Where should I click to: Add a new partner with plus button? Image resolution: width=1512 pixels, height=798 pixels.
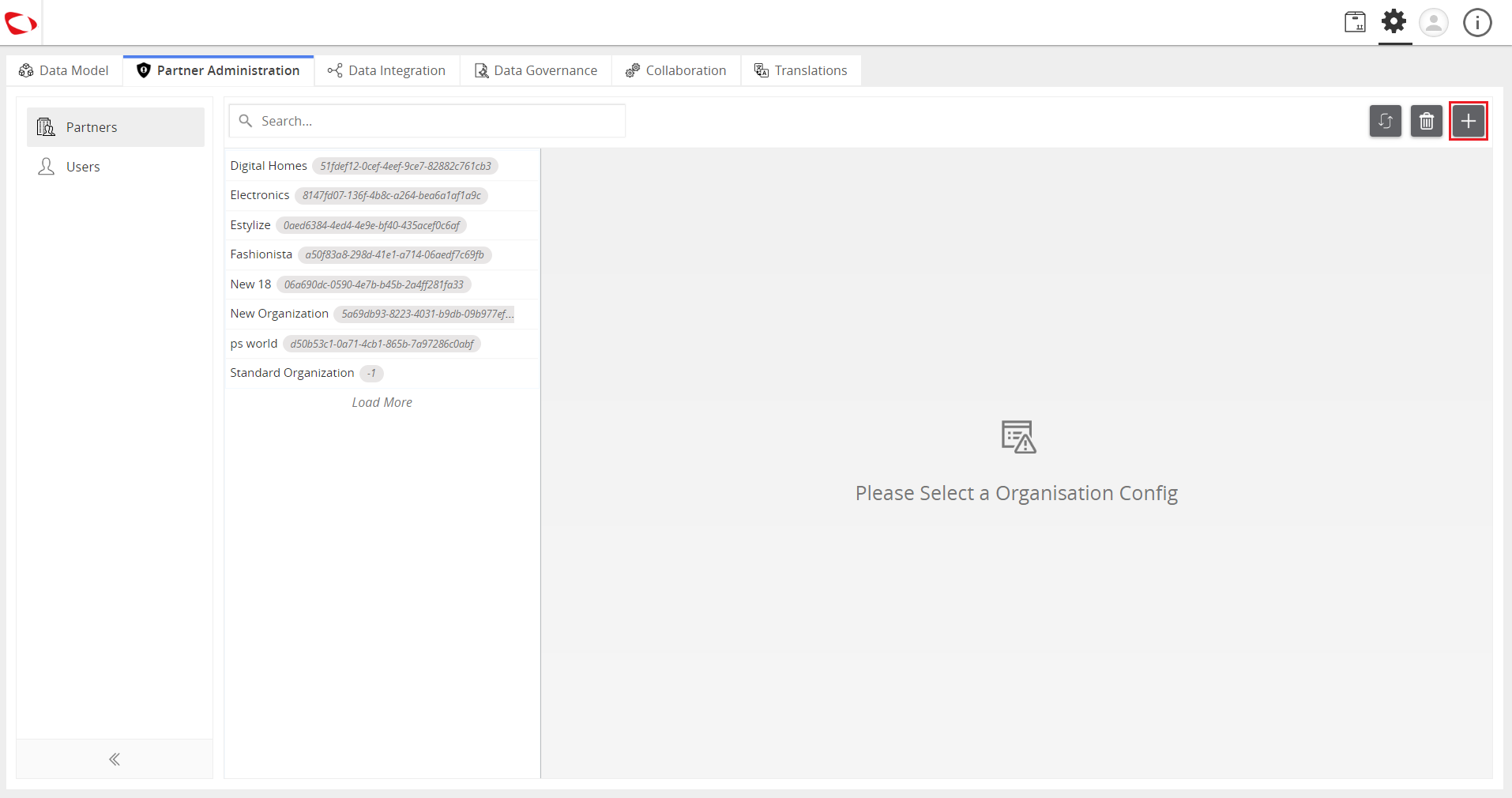[1469, 121]
